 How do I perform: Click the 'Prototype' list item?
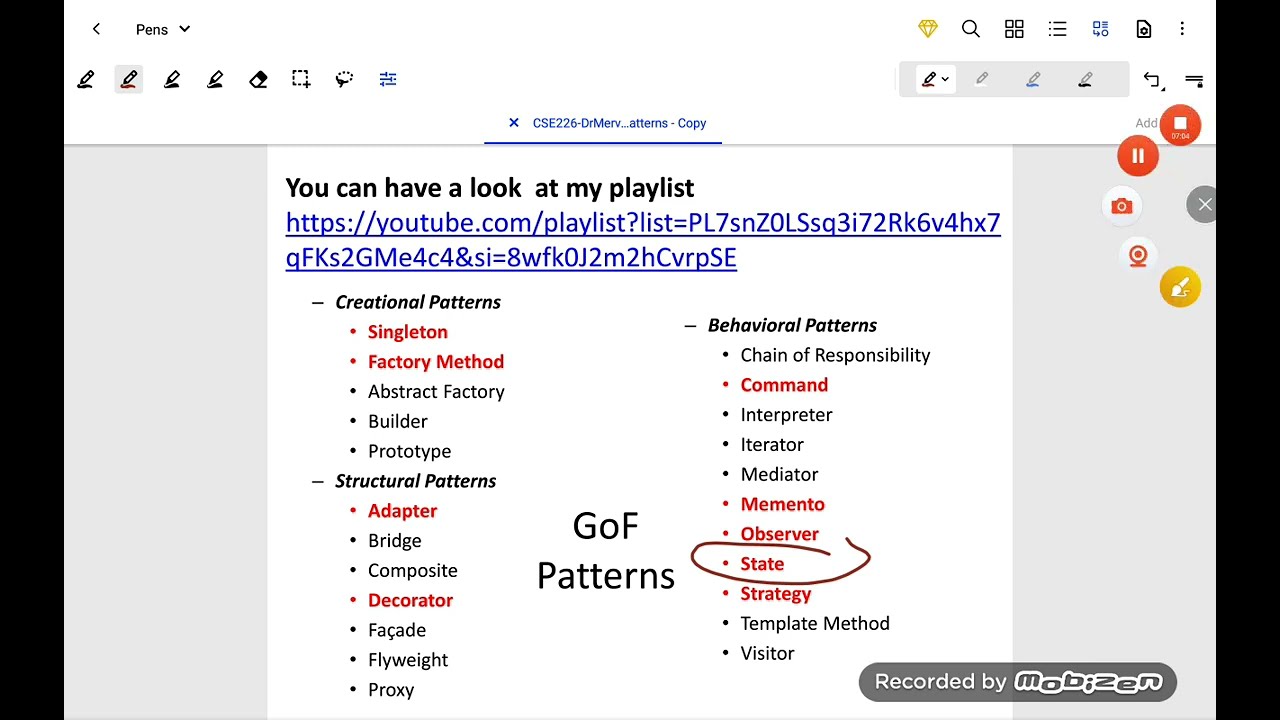409,452
